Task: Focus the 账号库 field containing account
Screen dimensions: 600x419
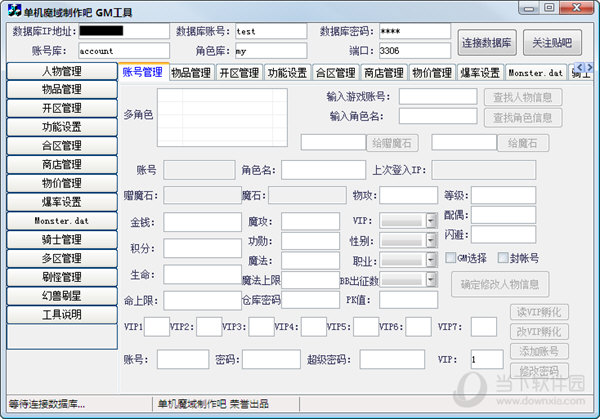Action: pyautogui.click(x=124, y=51)
